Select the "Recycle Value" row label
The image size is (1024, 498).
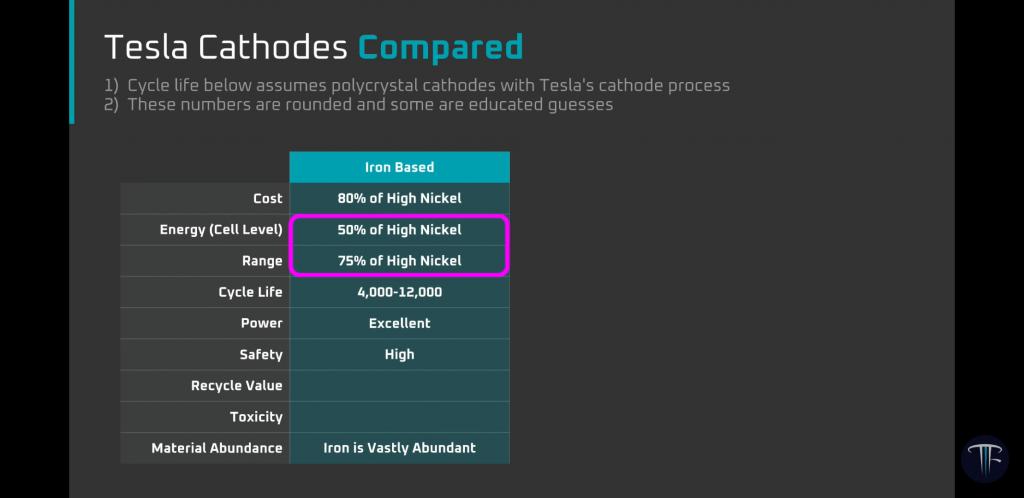tap(236, 385)
